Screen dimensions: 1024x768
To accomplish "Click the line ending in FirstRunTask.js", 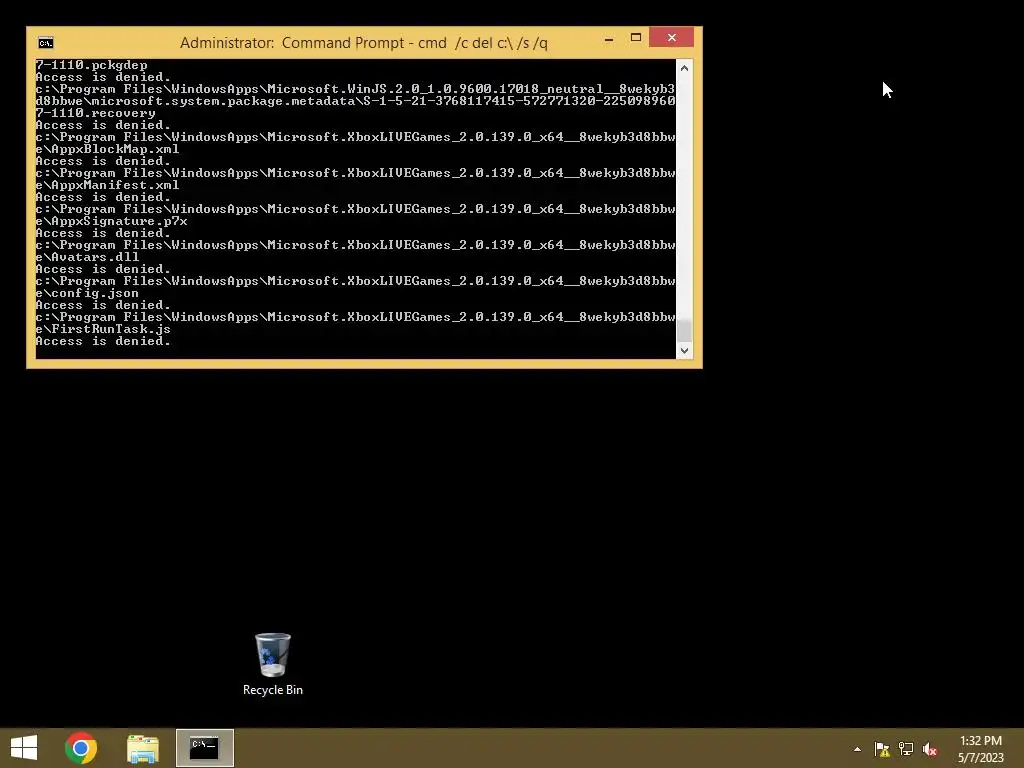I will (103, 329).
